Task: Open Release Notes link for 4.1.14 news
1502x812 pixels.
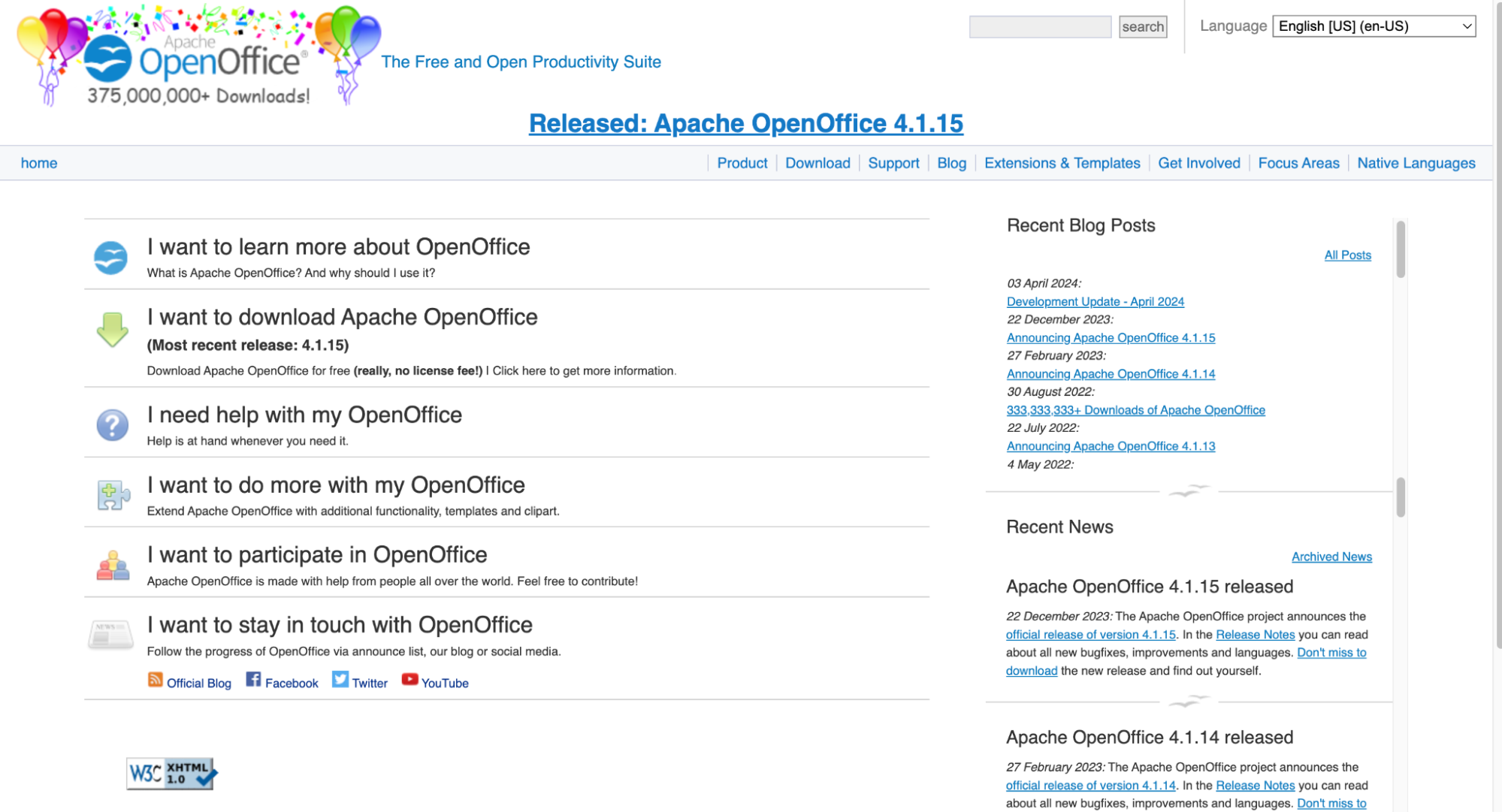Action: tap(1255, 786)
